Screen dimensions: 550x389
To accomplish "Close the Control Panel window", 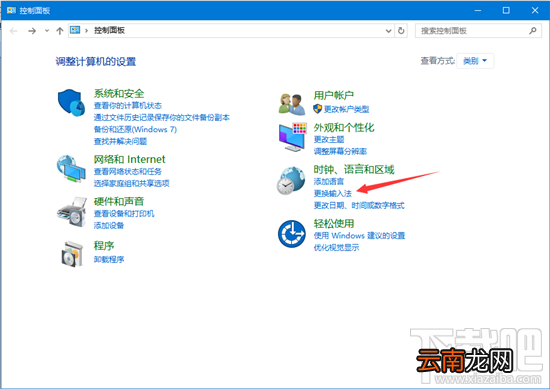I will coord(535,10).
